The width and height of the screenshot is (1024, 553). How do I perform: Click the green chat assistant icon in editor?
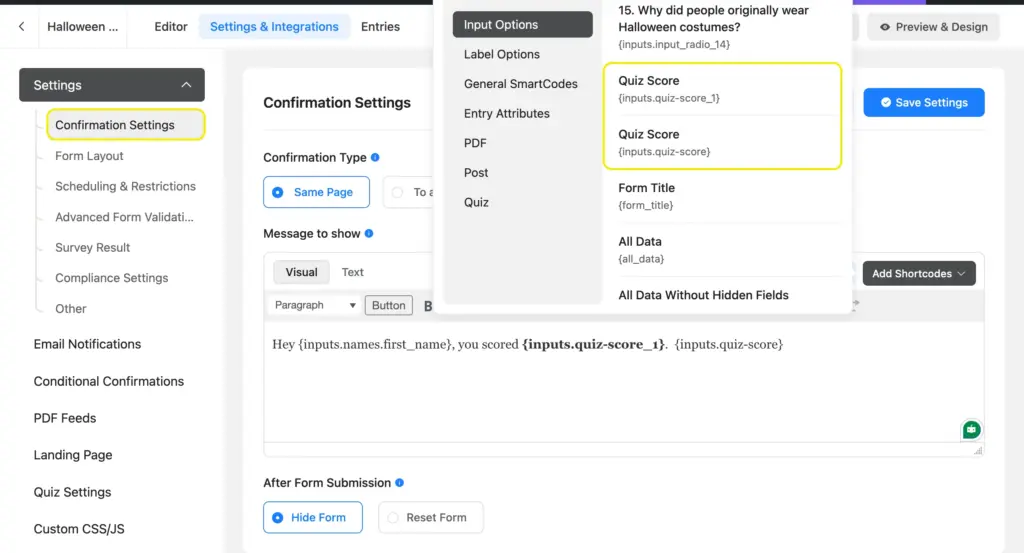[971, 430]
